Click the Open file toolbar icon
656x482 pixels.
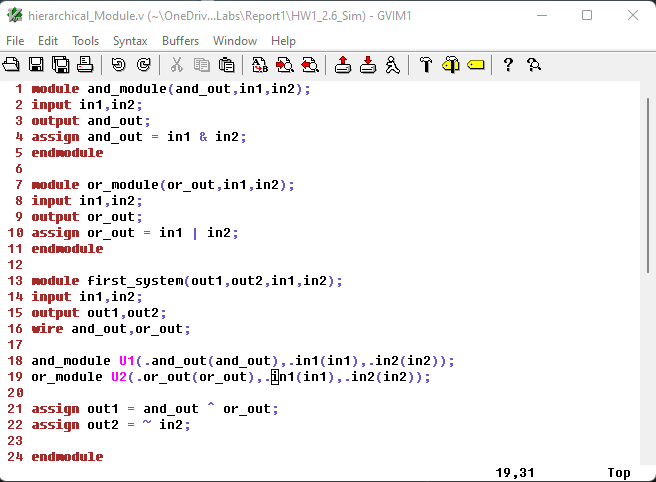(x=12, y=65)
